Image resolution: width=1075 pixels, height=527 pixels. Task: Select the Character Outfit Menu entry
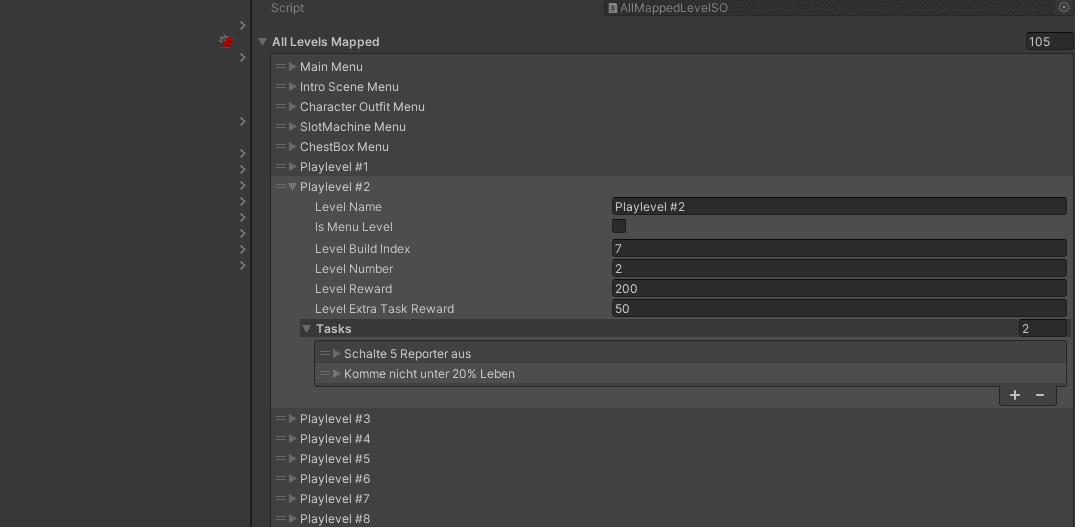[362, 107]
